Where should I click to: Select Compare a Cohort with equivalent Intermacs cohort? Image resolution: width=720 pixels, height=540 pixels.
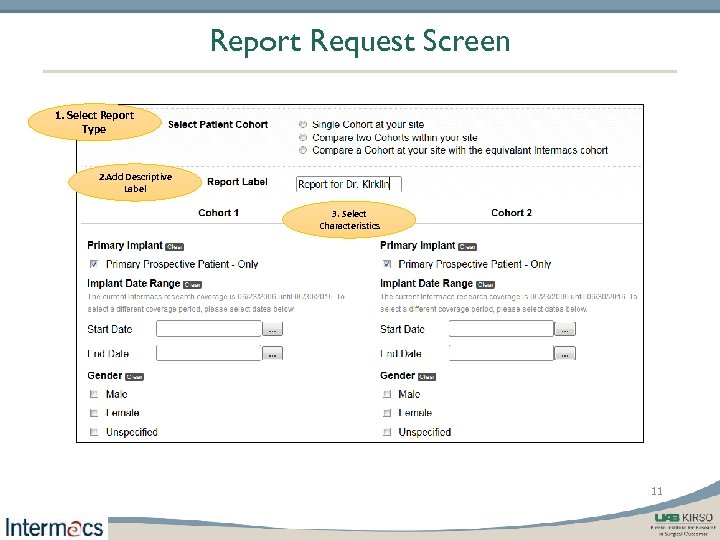pos(303,150)
